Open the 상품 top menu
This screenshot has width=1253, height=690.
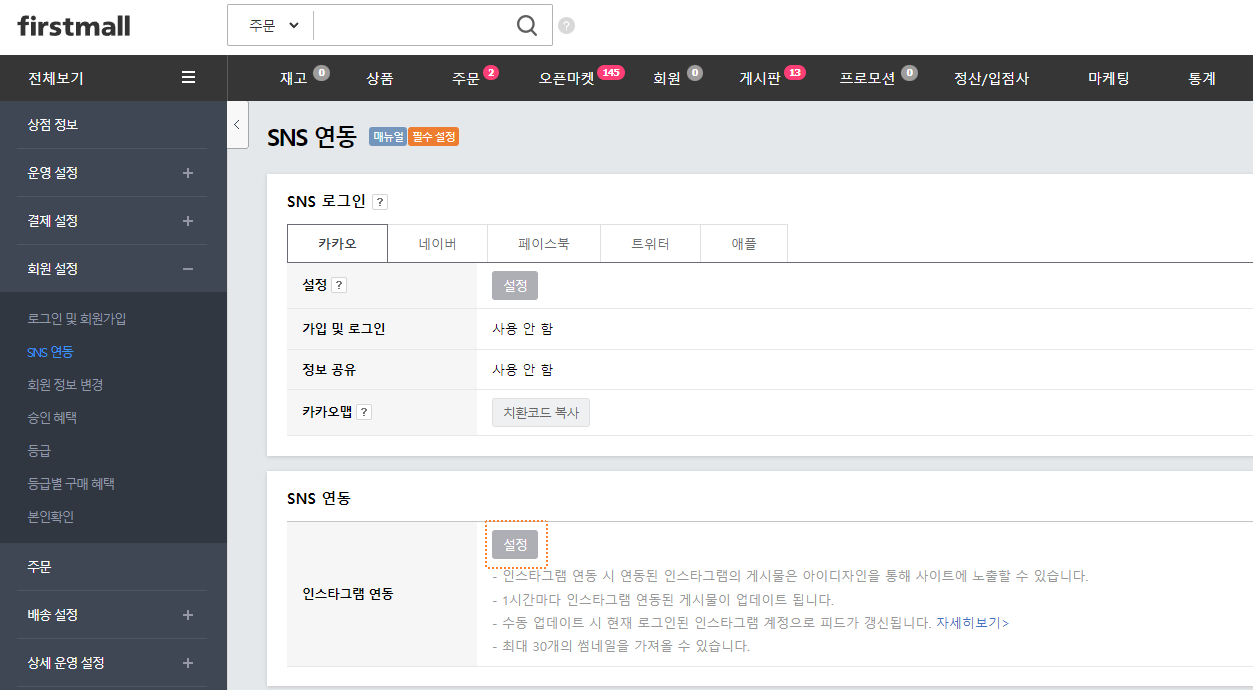(379, 78)
